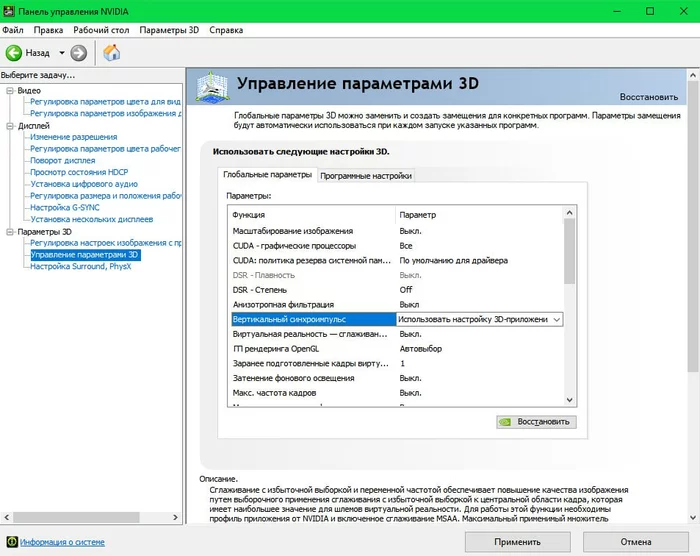Switch to Программные настройки tab
This screenshot has height=556, width=700.
click(x=366, y=176)
